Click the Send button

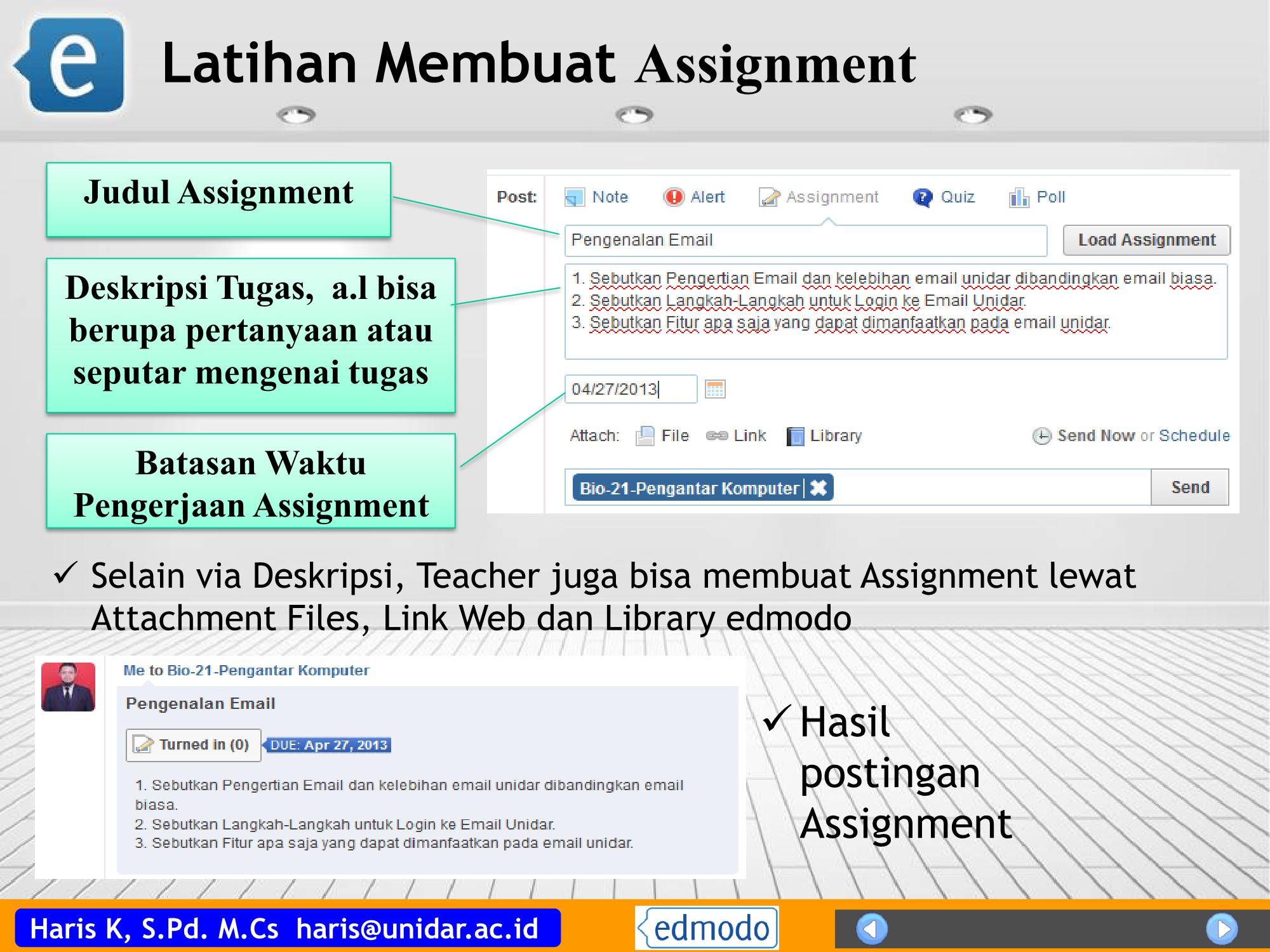click(1191, 487)
